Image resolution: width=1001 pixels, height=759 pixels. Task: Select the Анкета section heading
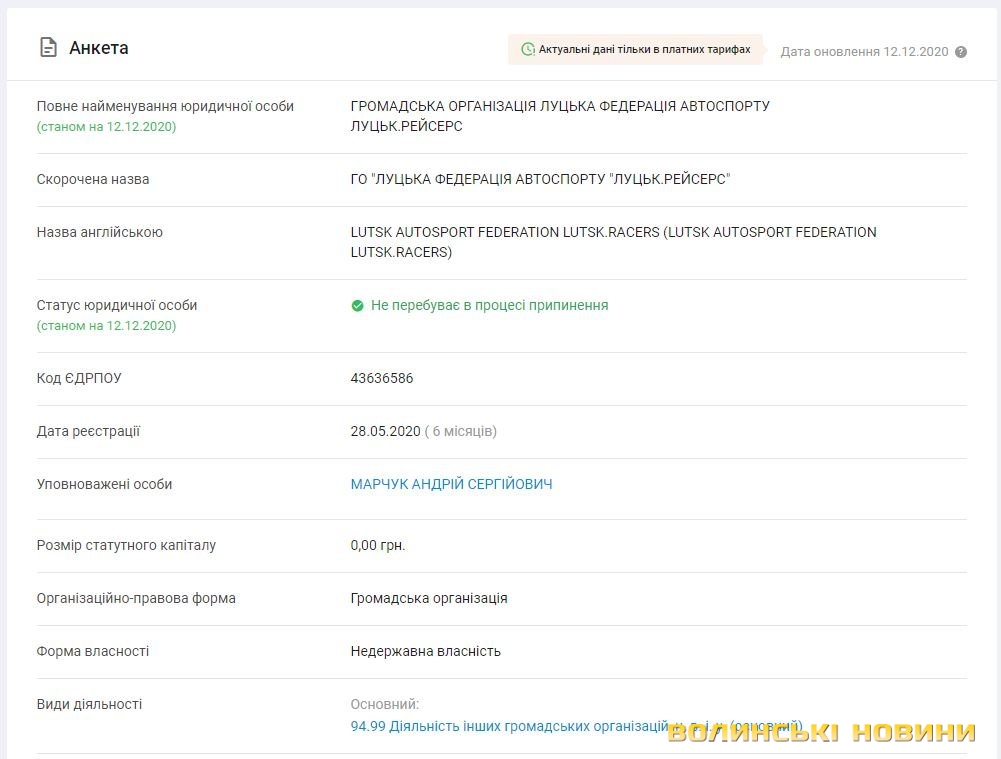98,48
